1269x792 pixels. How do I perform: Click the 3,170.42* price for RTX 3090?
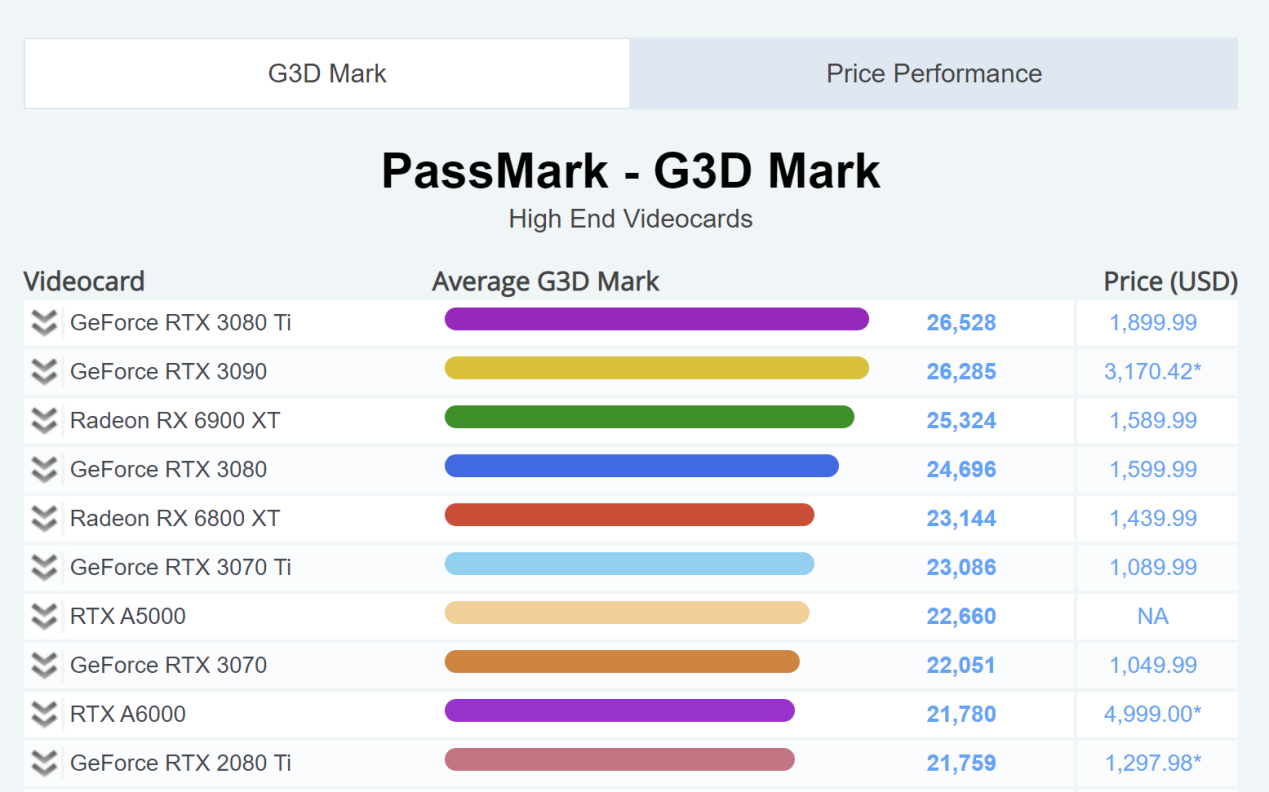click(x=1152, y=372)
